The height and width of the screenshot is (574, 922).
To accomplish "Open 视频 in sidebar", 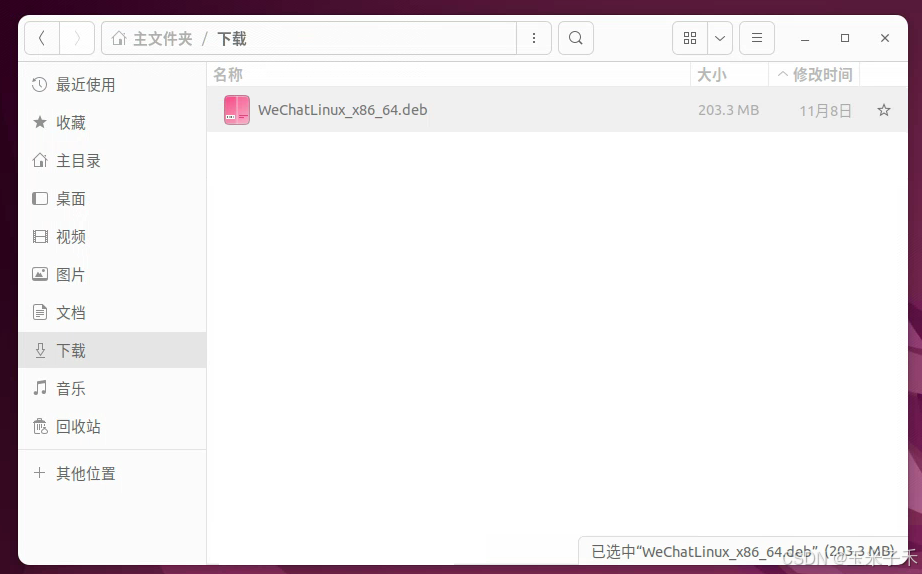I will tap(112, 236).
